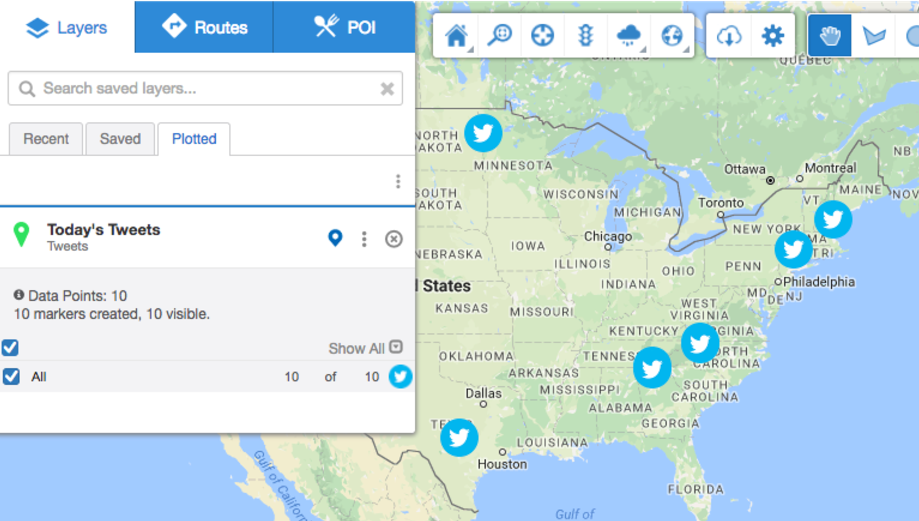Click the tweet marker in Texas

459,437
